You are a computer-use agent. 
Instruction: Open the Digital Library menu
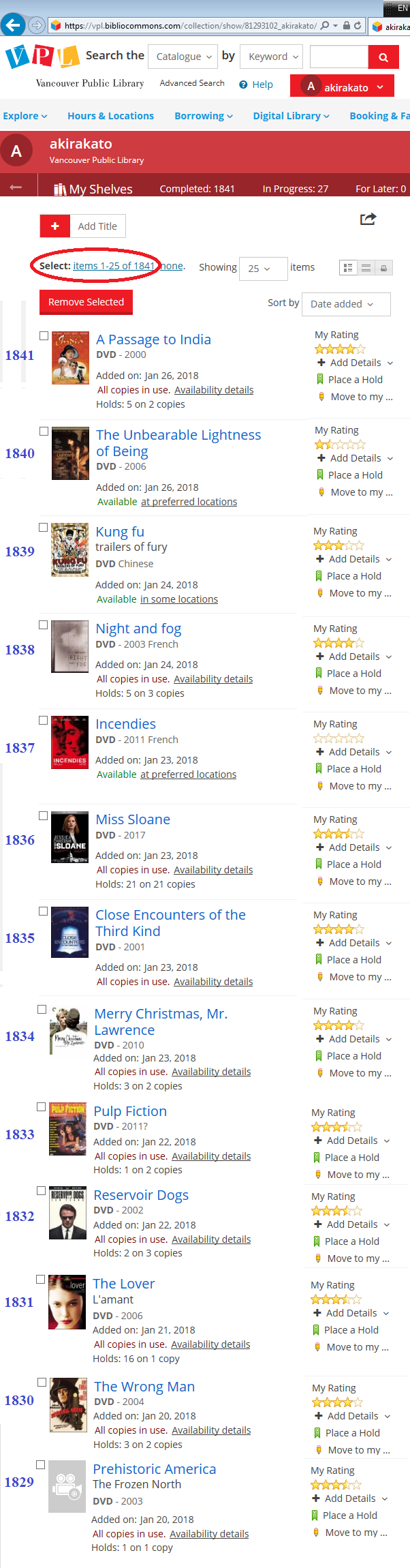click(x=291, y=116)
